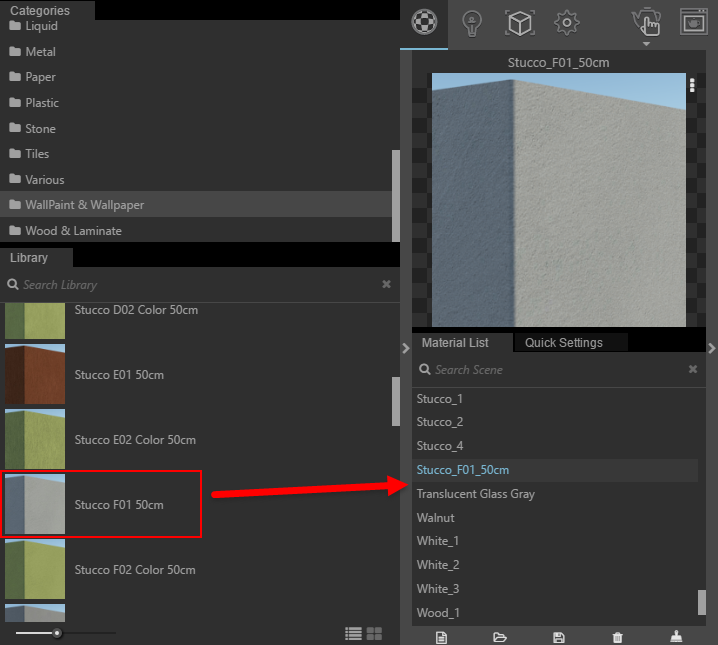
Task: Click the open material folder icon
Action: [x=500, y=637]
